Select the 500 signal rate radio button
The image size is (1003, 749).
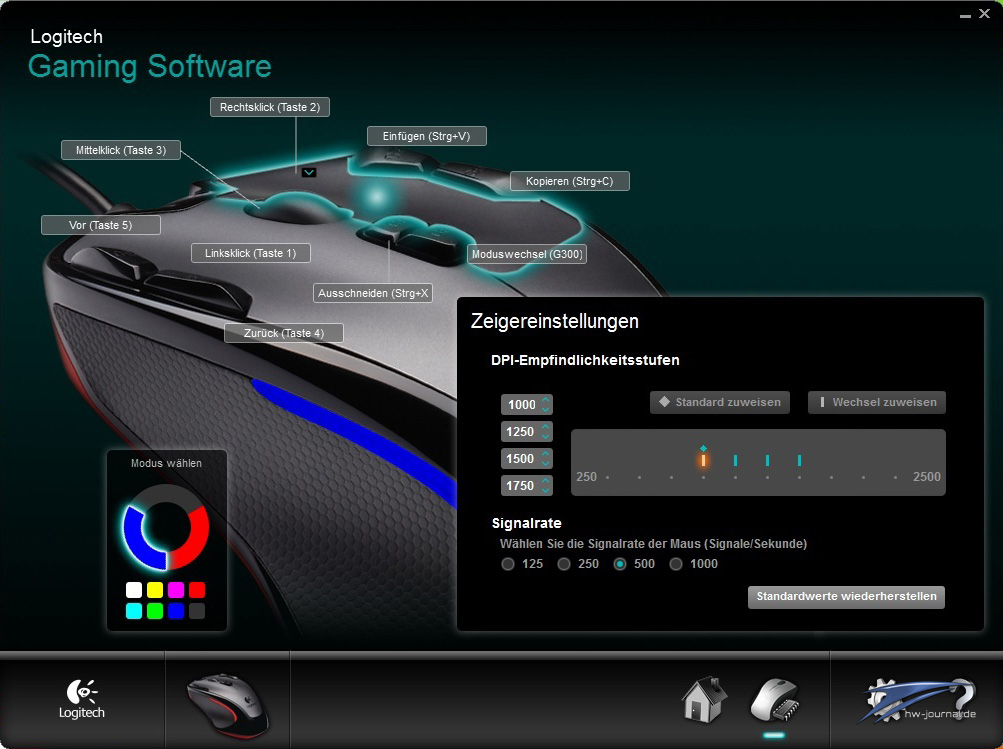[x=620, y=564]
